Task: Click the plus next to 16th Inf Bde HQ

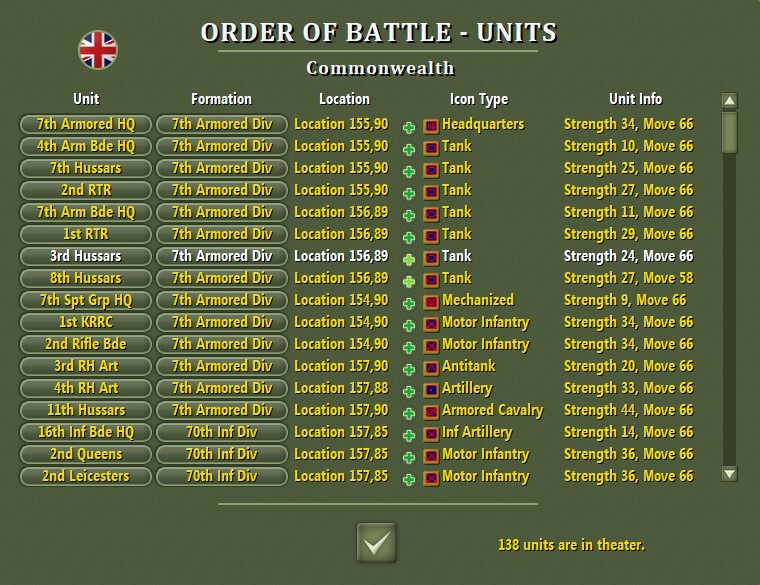Action: point(409,435)
